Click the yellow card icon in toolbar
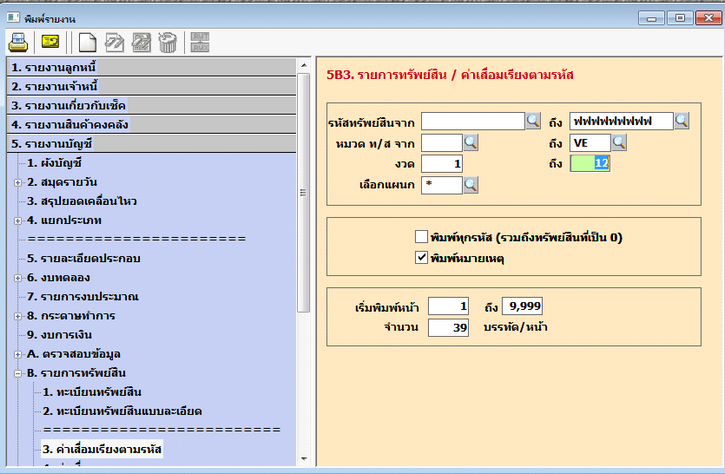Image resolution: width=725 pixels, height=474 pixels. (49, 41)
